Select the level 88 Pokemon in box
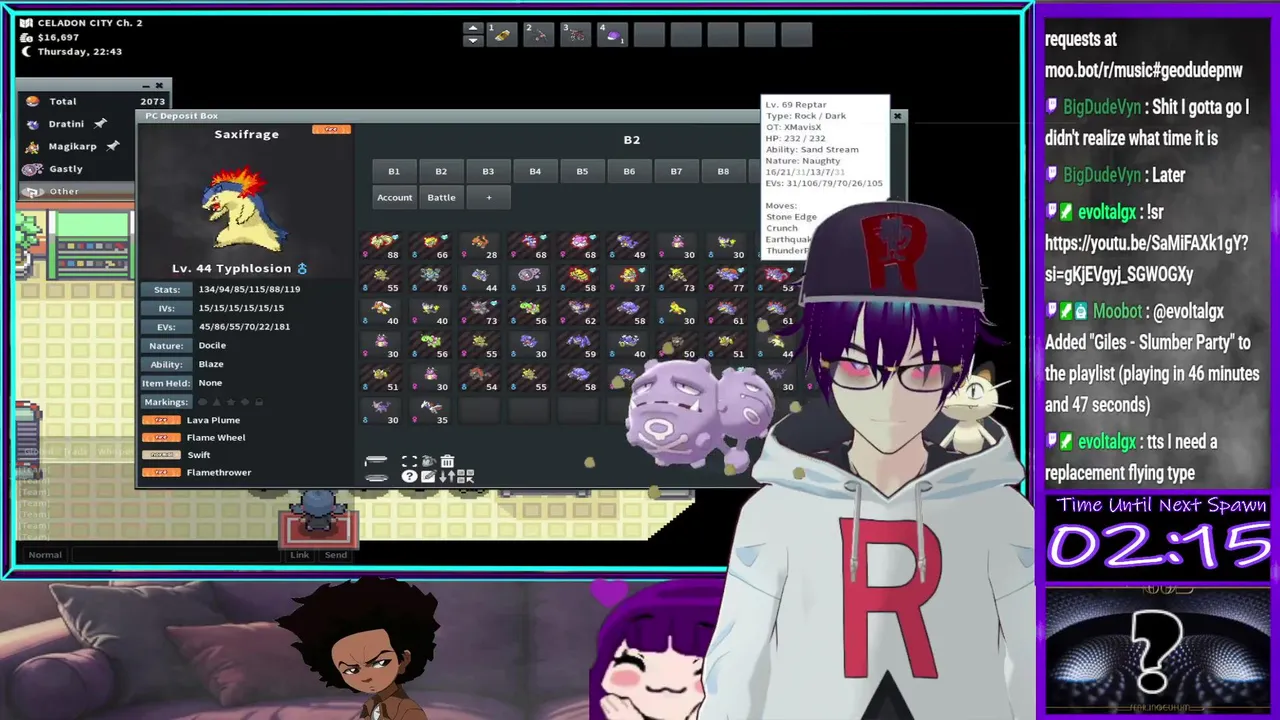Image resolution: width=1280 pixels, height=720 pixels. pos(382,246)
